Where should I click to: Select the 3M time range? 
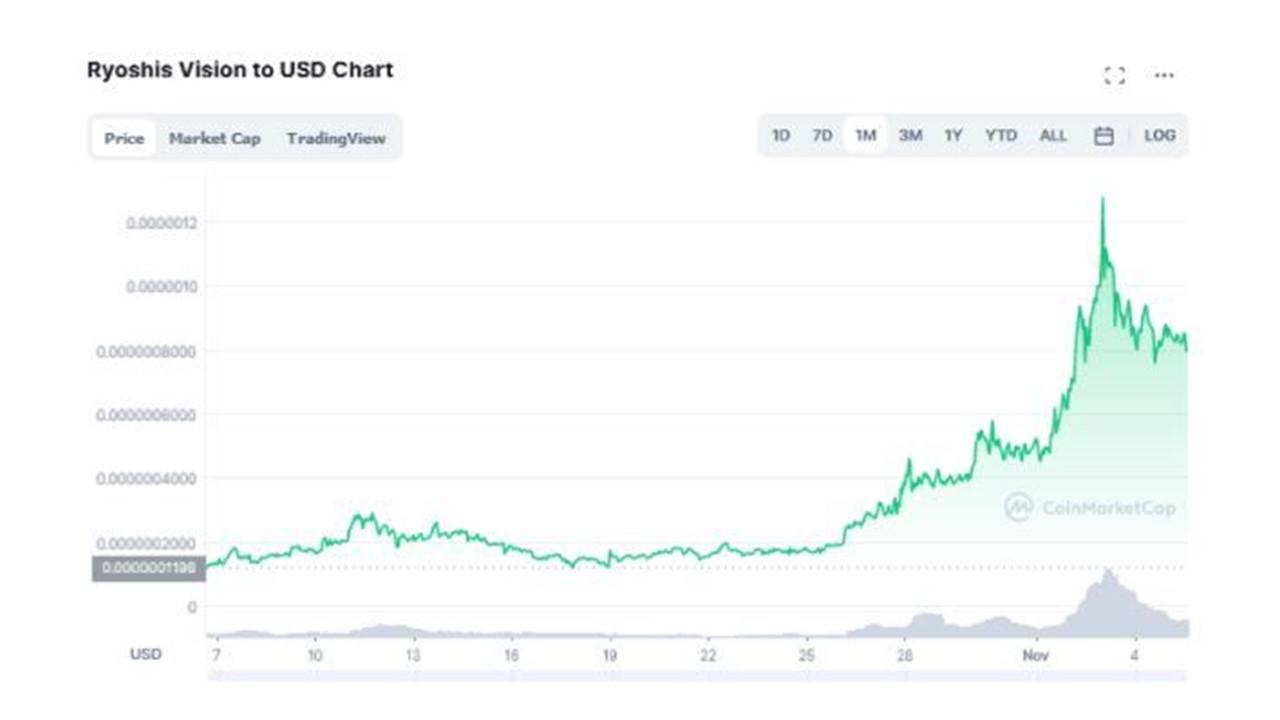point(911,135)
